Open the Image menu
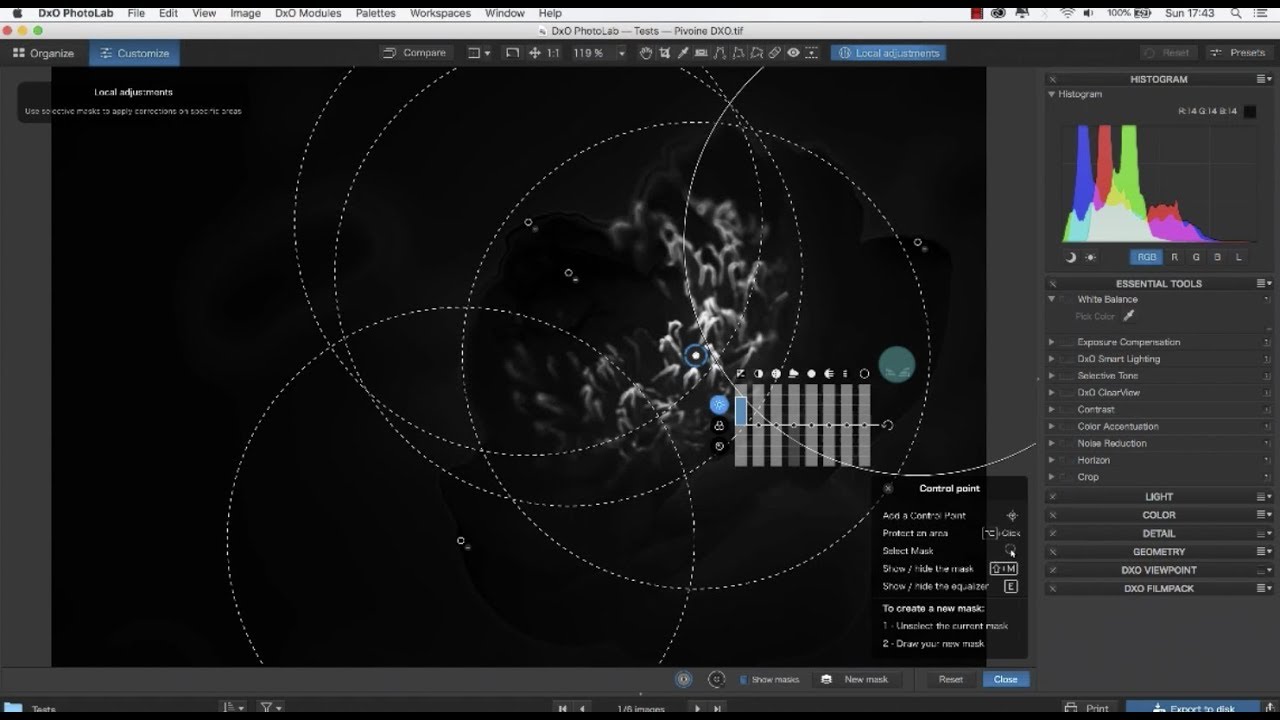 coord(245,13)
